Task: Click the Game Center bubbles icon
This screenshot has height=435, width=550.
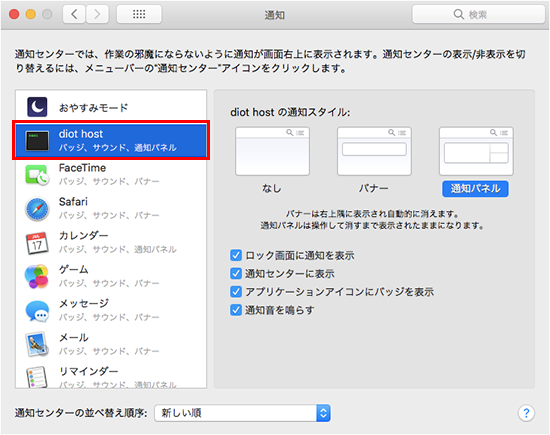Action: 36,276
